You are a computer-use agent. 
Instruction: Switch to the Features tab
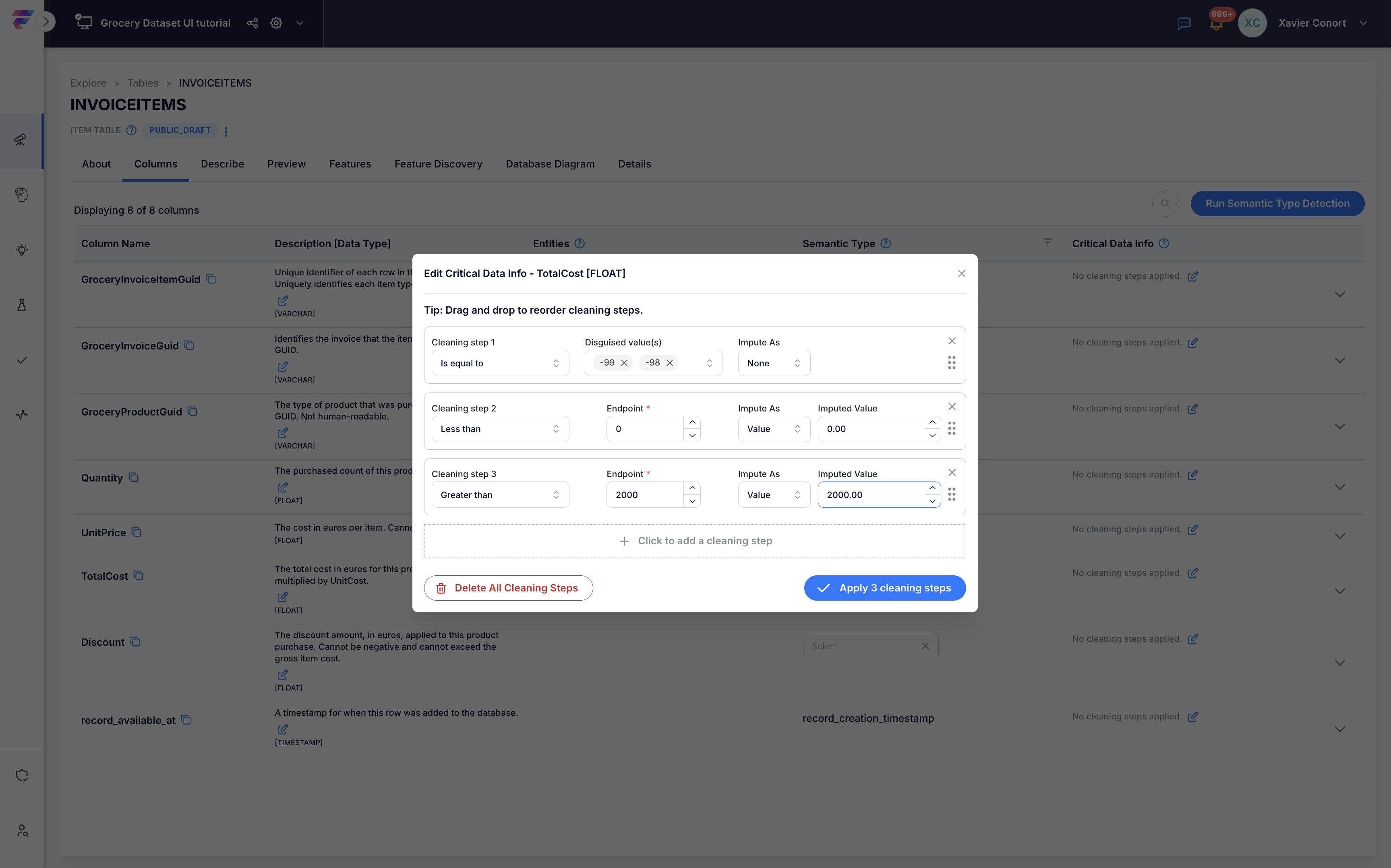click(x=350, y=164)
